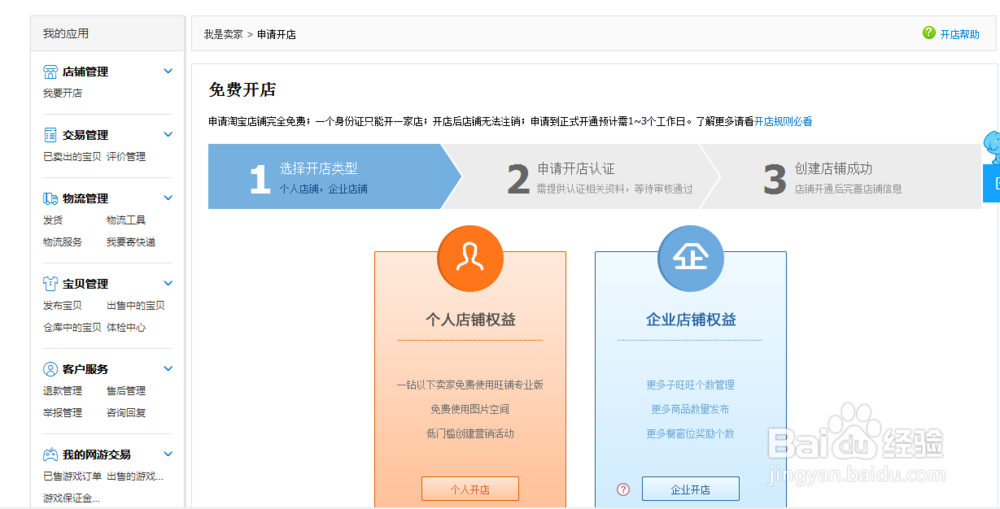The image size is (1000, 509).
Task: Open 仓库中的宝贝 in the sidebar
Action: point(71,327)
